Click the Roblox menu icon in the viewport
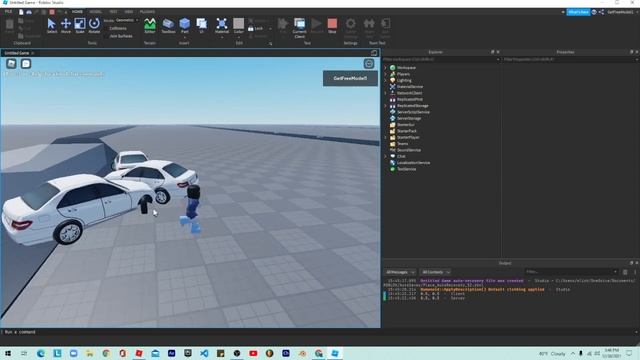The height and width of the screenshot is (360, 640). [x=11, y=63]
